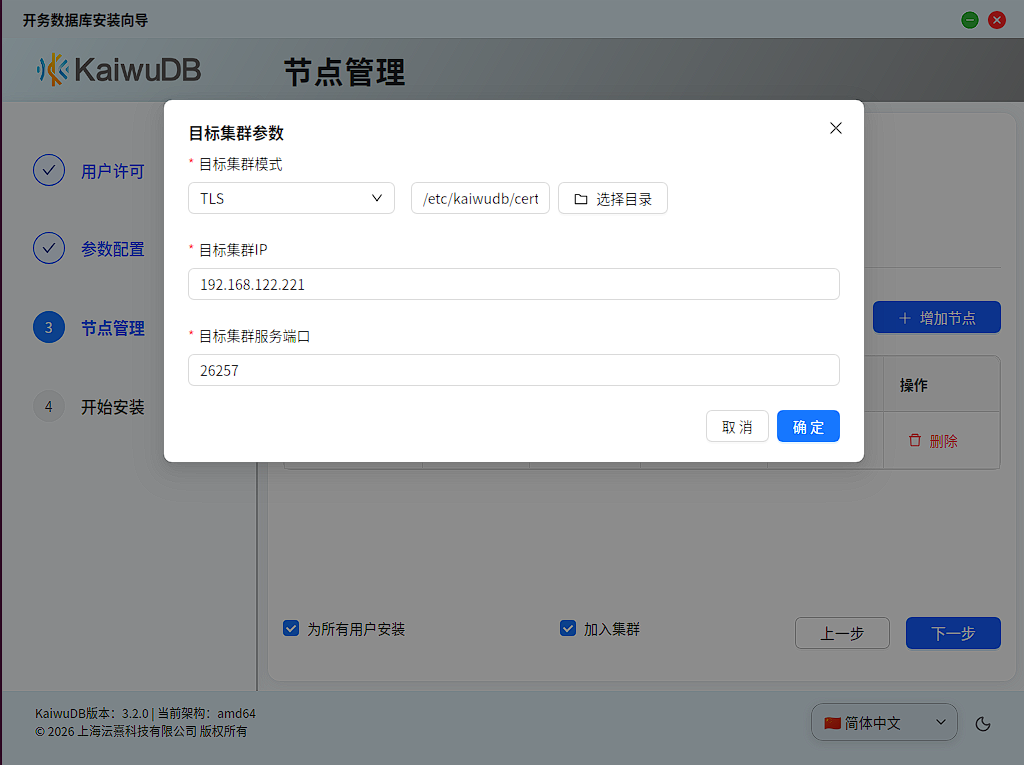Click the step 4 circle icon
This screenshot has height=765, width=1024.
point(49,406)
